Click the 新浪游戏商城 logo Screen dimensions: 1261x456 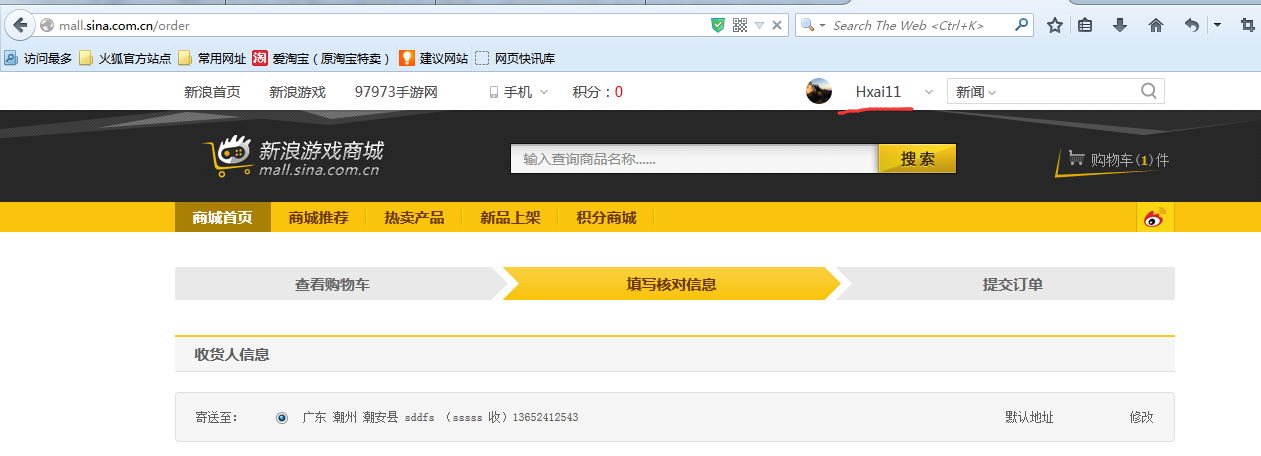293,156
